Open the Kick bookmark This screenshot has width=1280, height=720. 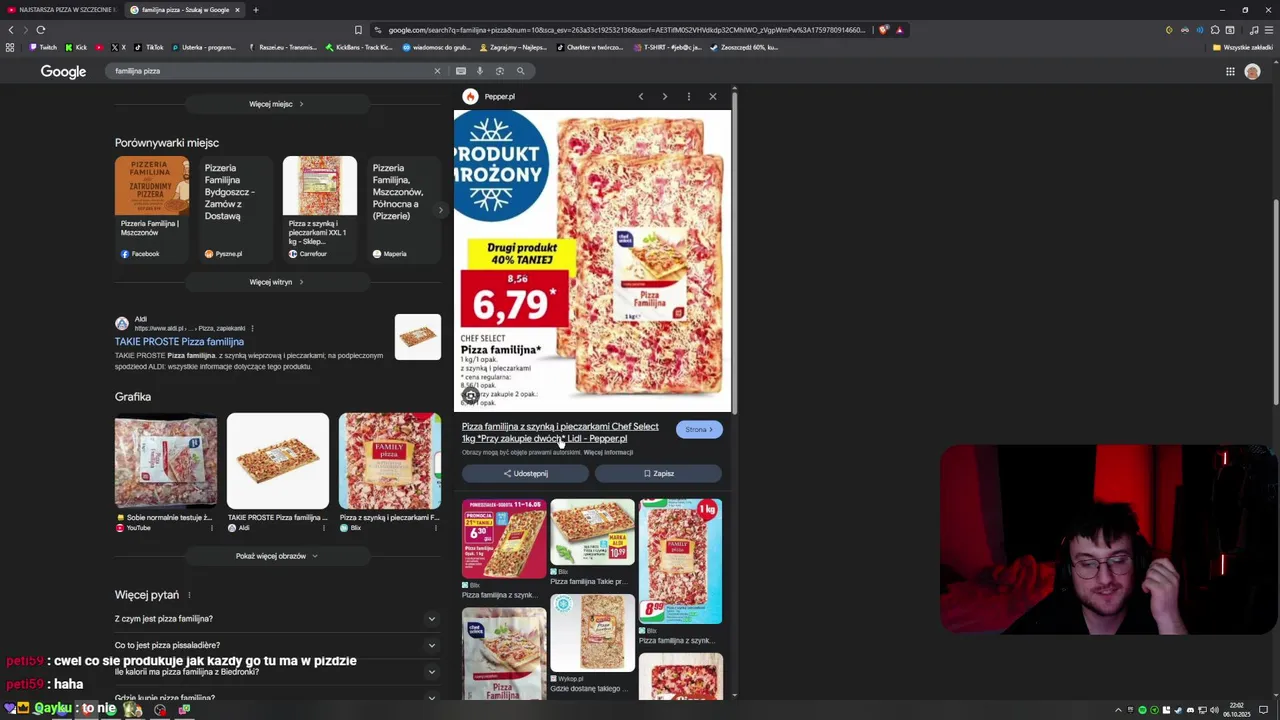tap(76, 47)
